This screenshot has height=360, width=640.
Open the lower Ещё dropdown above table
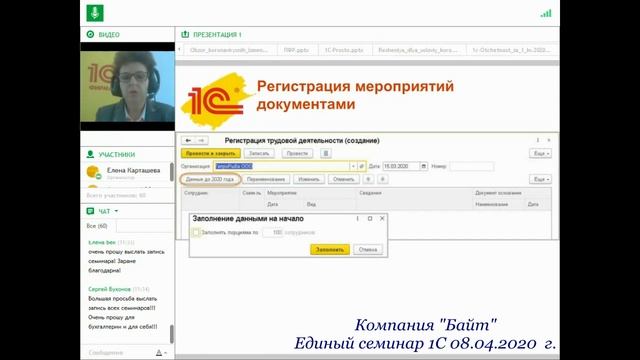point(540,179)
